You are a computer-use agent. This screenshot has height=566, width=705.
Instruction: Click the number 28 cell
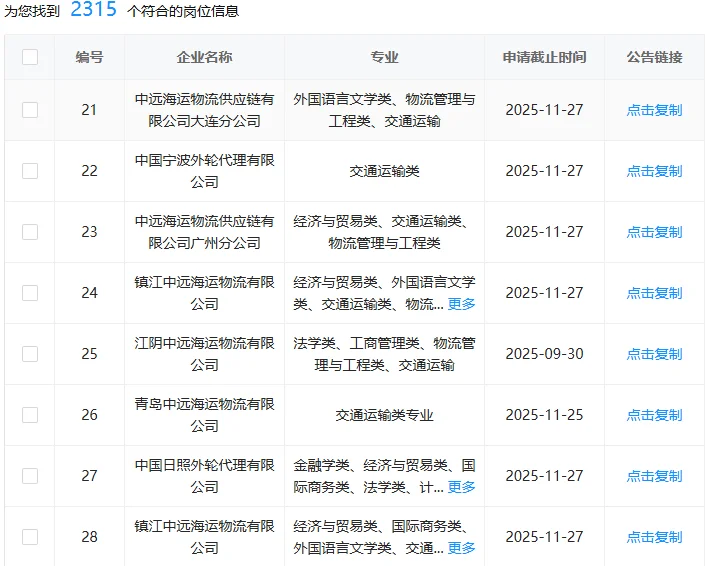(89, 537)
